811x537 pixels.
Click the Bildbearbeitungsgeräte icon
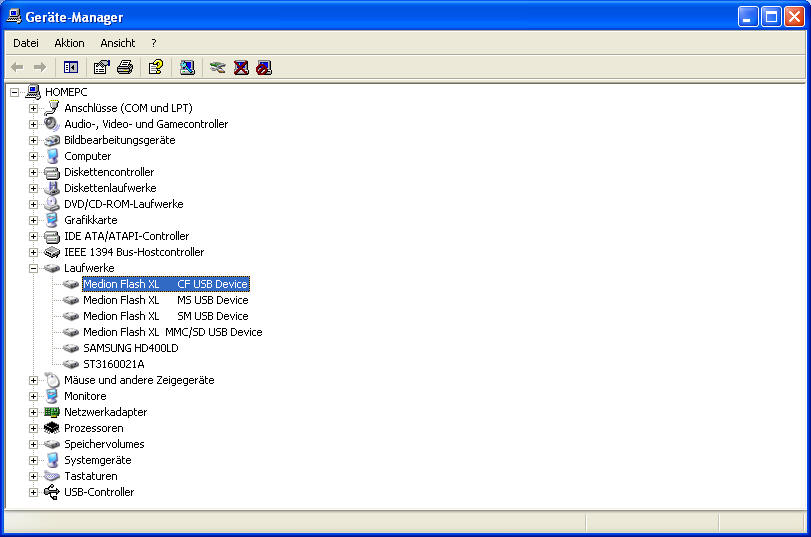pyautogui.click(x=52, y=140)
